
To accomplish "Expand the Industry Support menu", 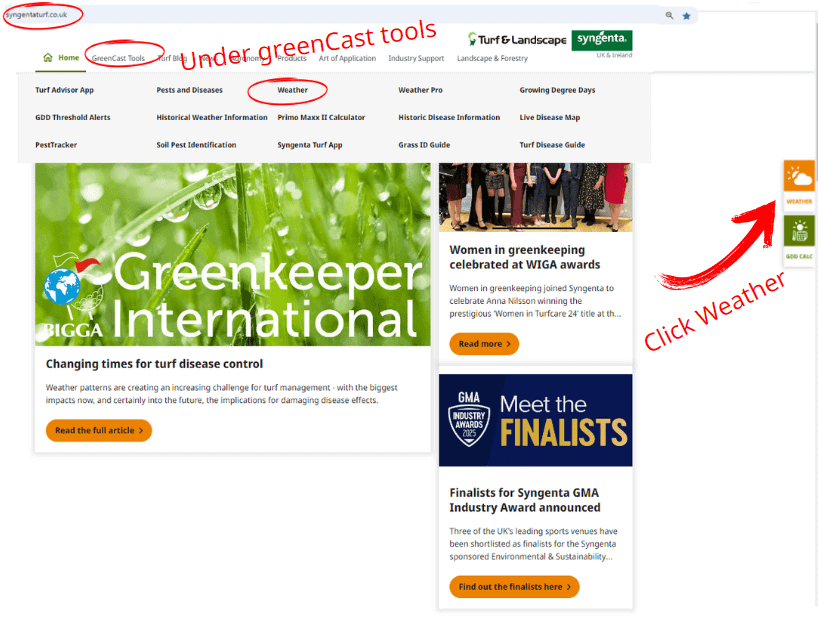I will 416,58.
